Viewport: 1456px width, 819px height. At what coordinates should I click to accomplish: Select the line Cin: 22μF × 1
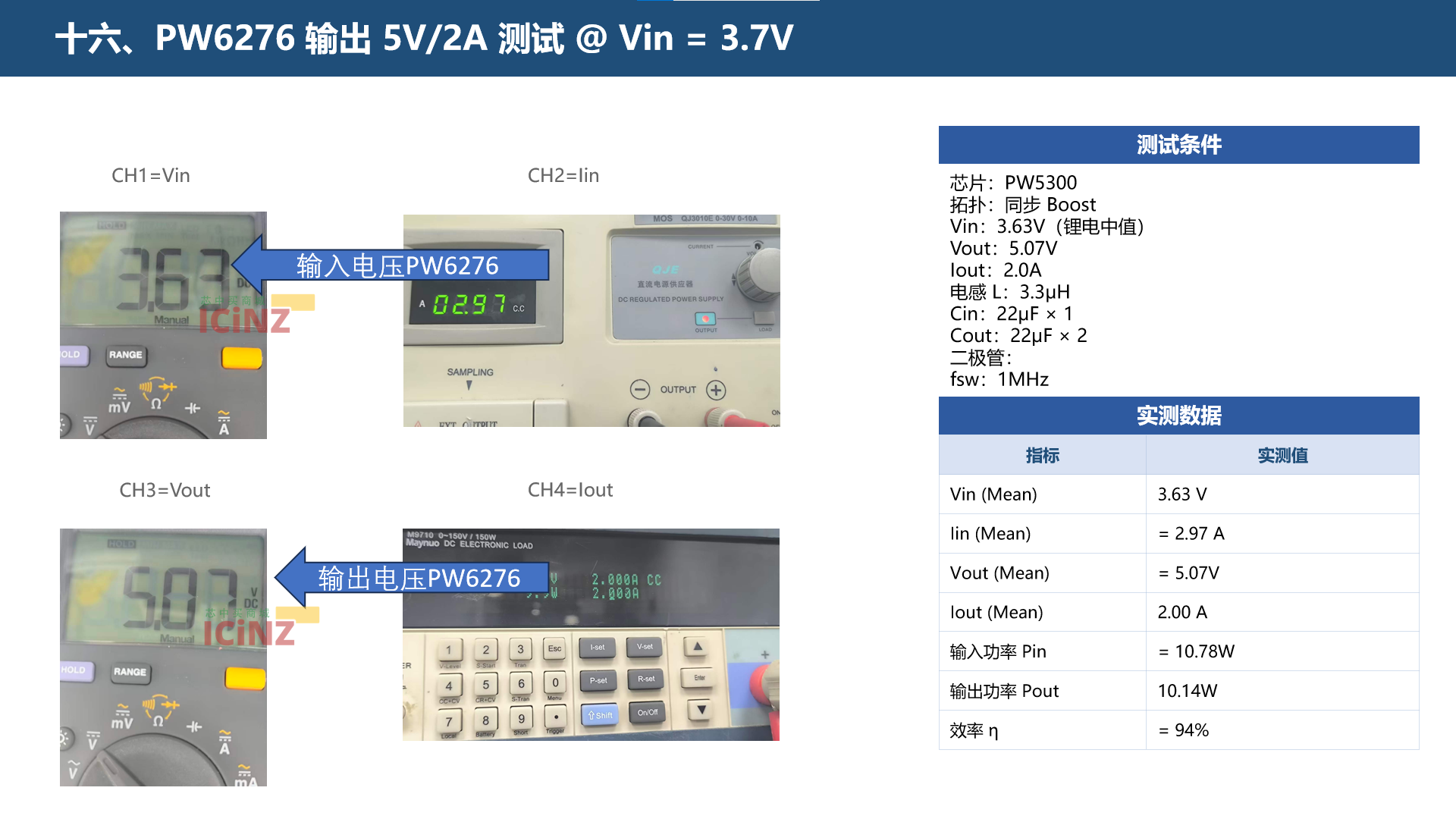pos(1012,314)
